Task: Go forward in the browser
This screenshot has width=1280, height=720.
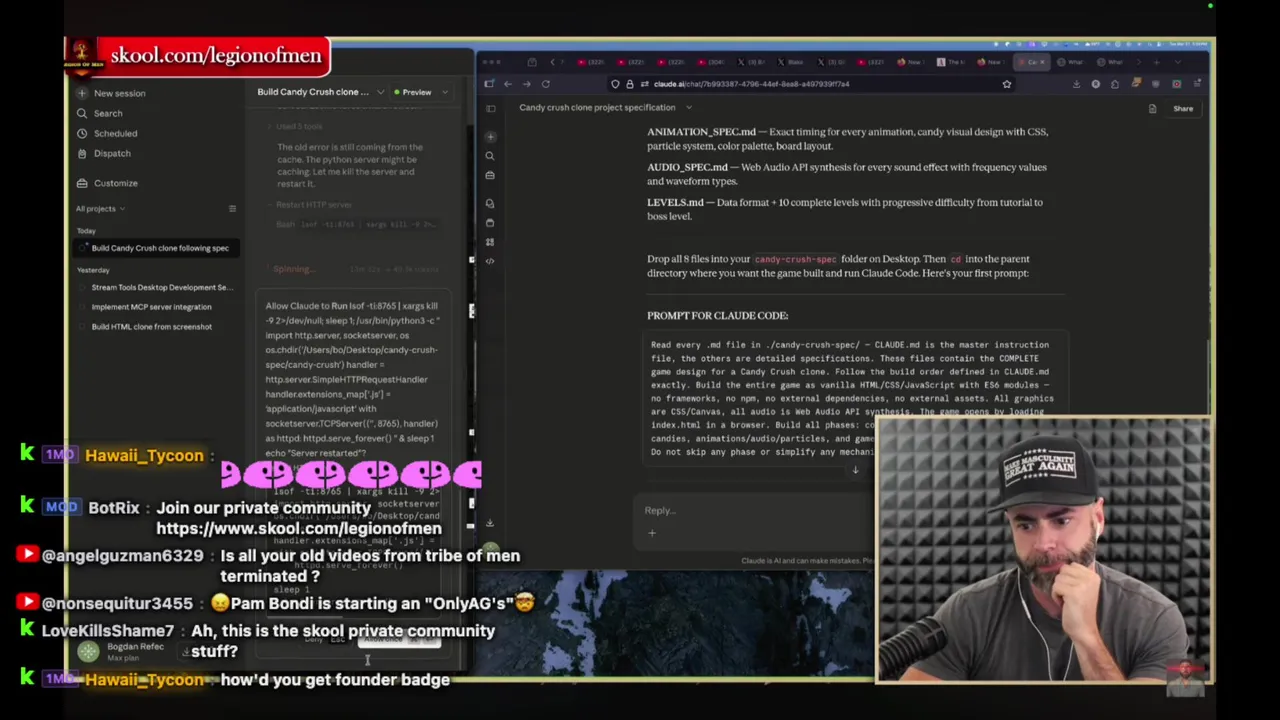Action: click(x=527, y=84)
